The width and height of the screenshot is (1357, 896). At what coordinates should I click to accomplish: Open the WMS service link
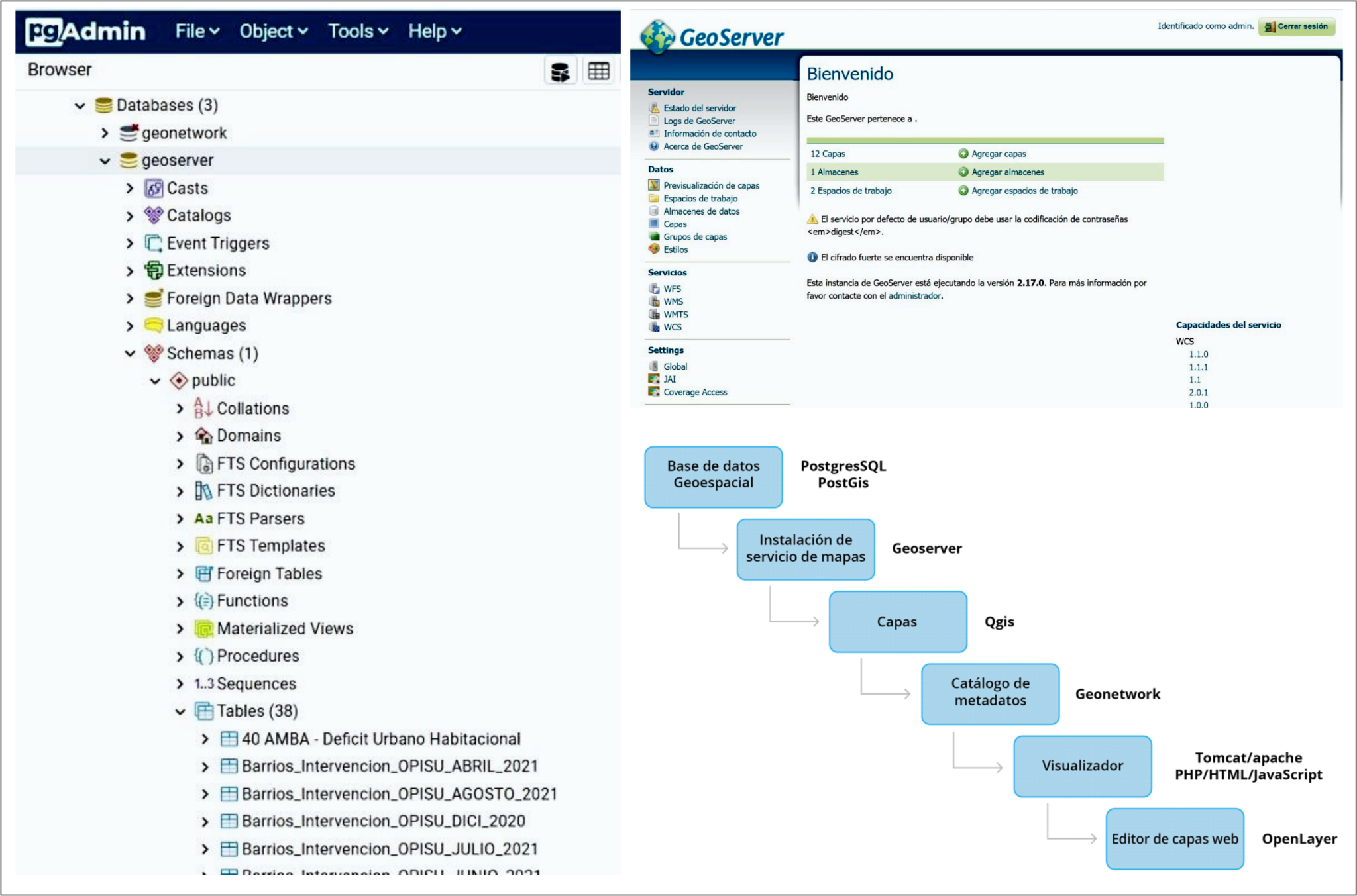coord(673,301)
